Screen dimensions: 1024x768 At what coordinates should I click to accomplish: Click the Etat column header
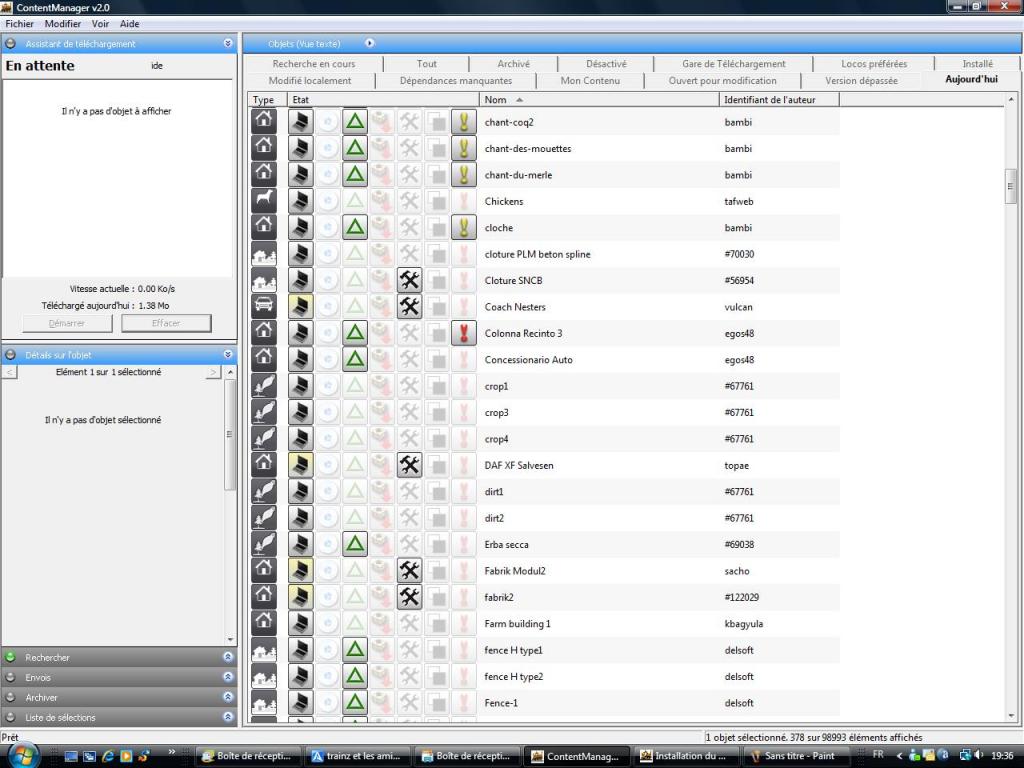383,100
